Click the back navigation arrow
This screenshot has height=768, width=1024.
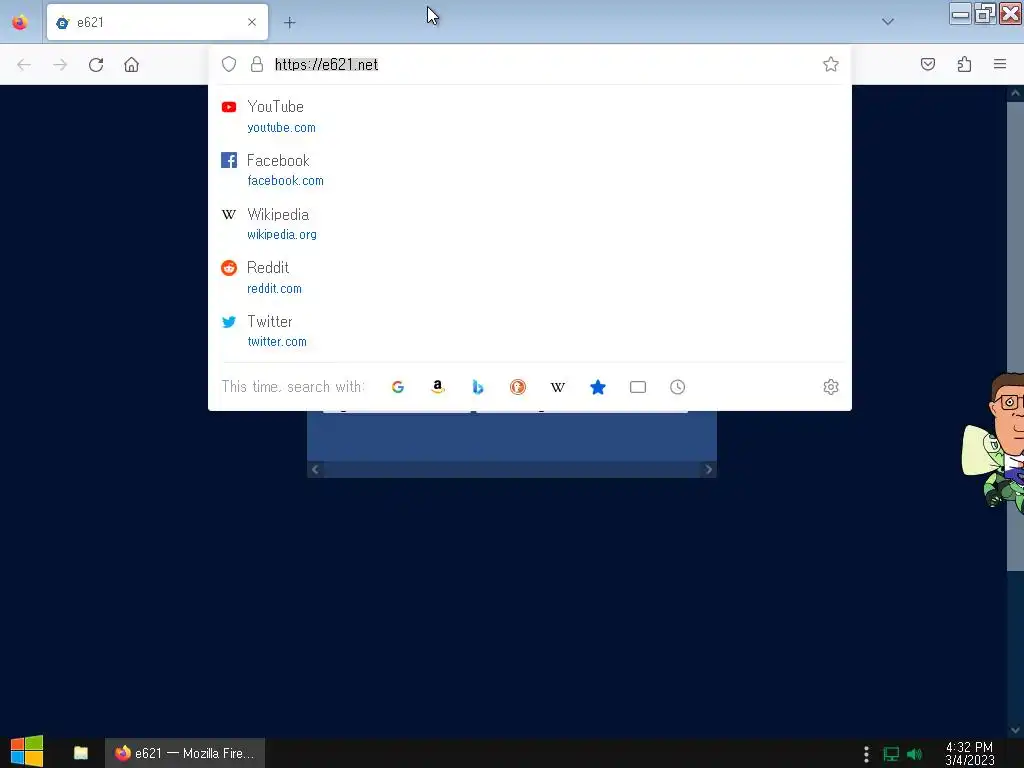[24, 65]
